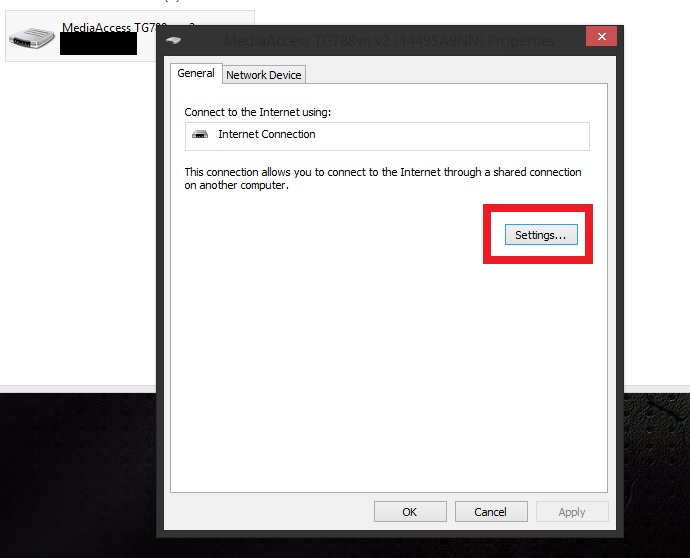This screenshot has height=558, width=690.
Task: Click the Properties dialog title text
Action: tap(389, 41)
